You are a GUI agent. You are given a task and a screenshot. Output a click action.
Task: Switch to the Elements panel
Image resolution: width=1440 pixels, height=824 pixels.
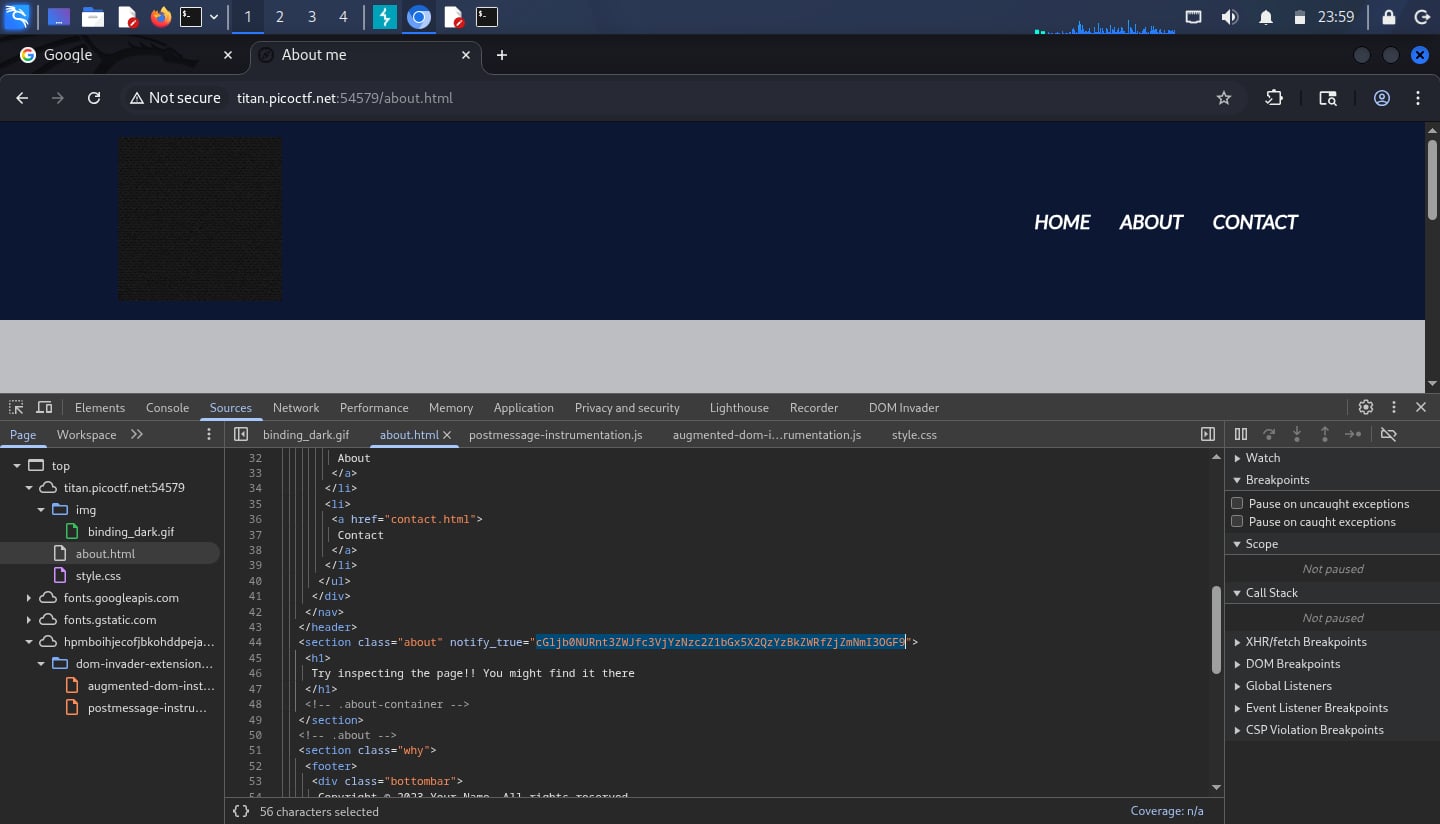tap(100, 407)
